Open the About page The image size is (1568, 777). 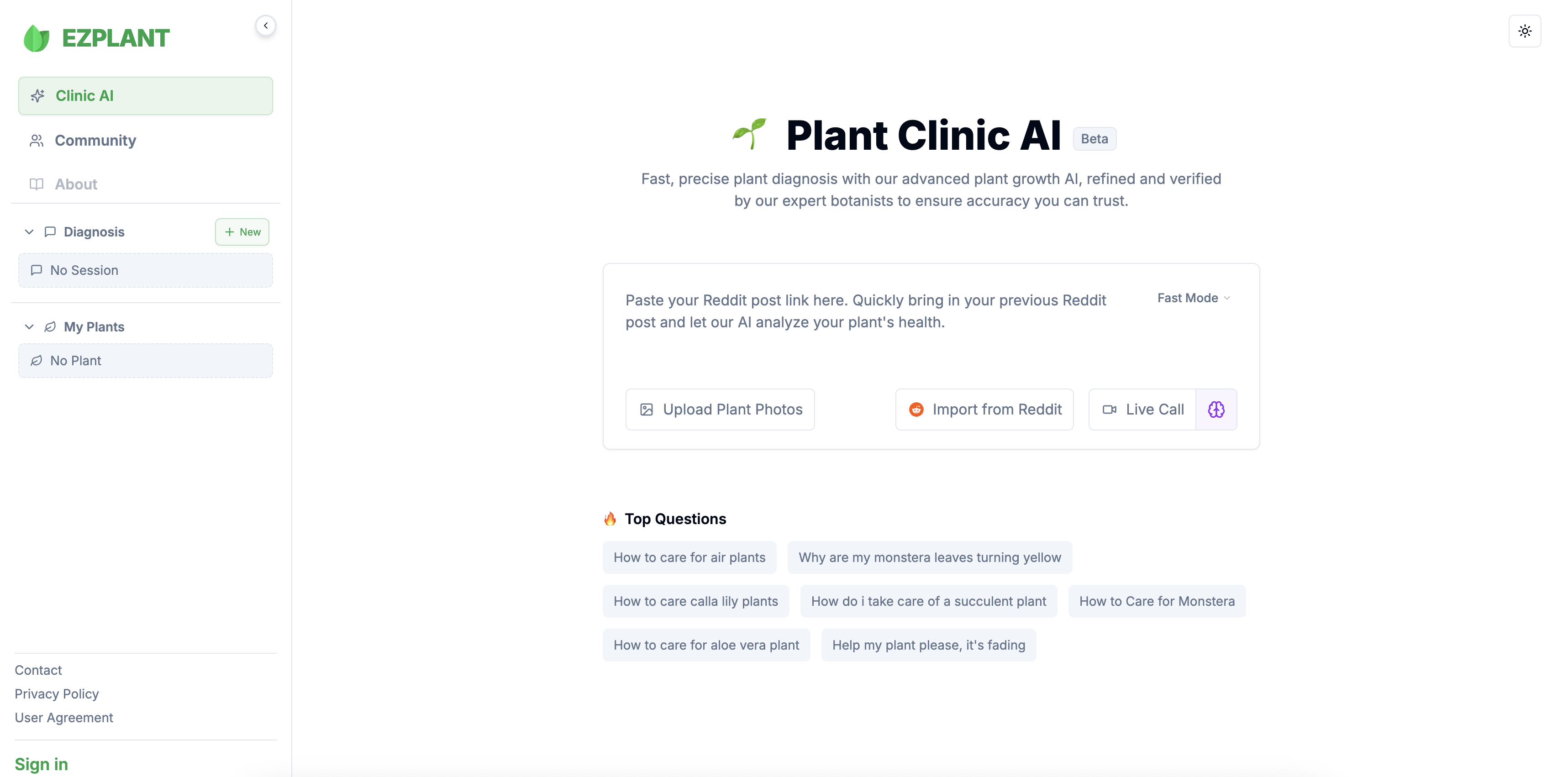pyautogui.click(x=75, y=184)
